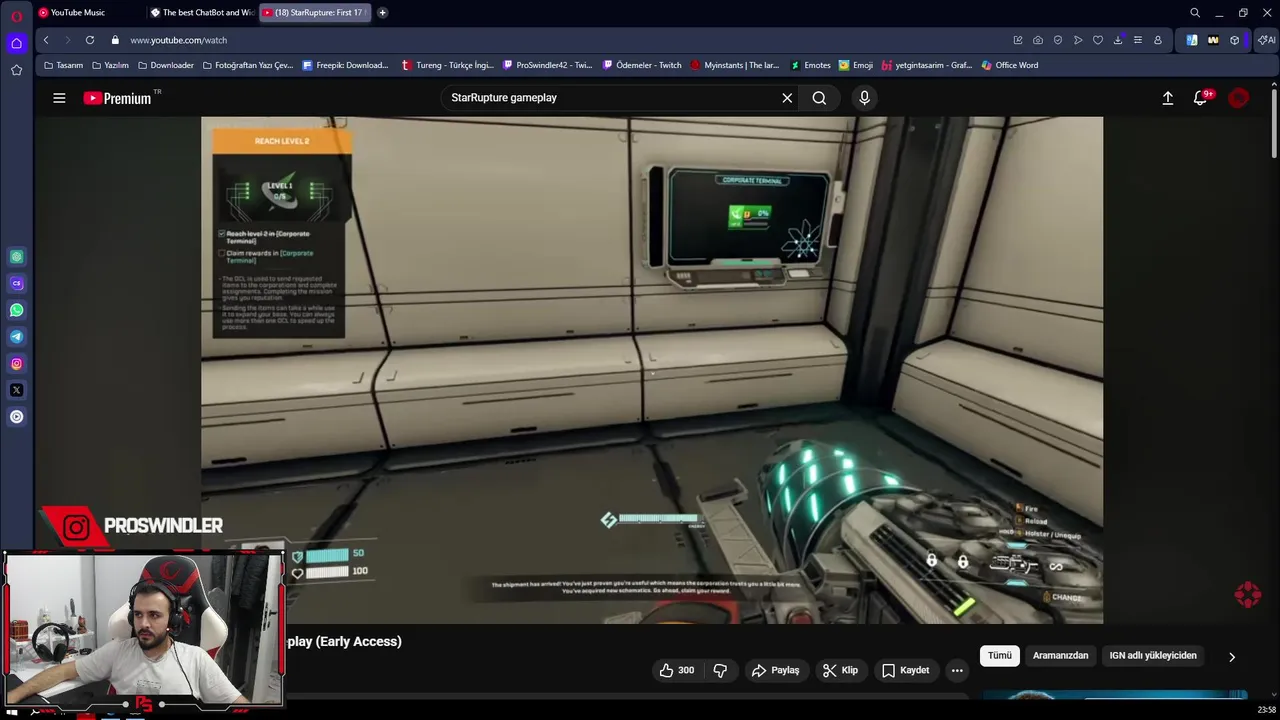Open the ProSwindler42 - Twi... bookmark

click(x=547, y=65)
